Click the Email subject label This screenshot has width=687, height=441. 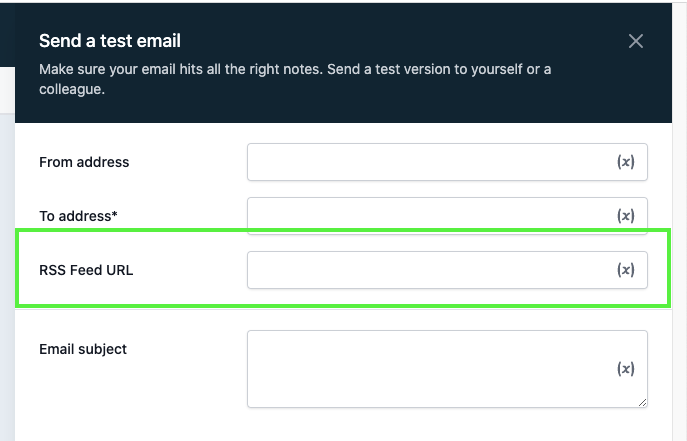tap(83, 349)
